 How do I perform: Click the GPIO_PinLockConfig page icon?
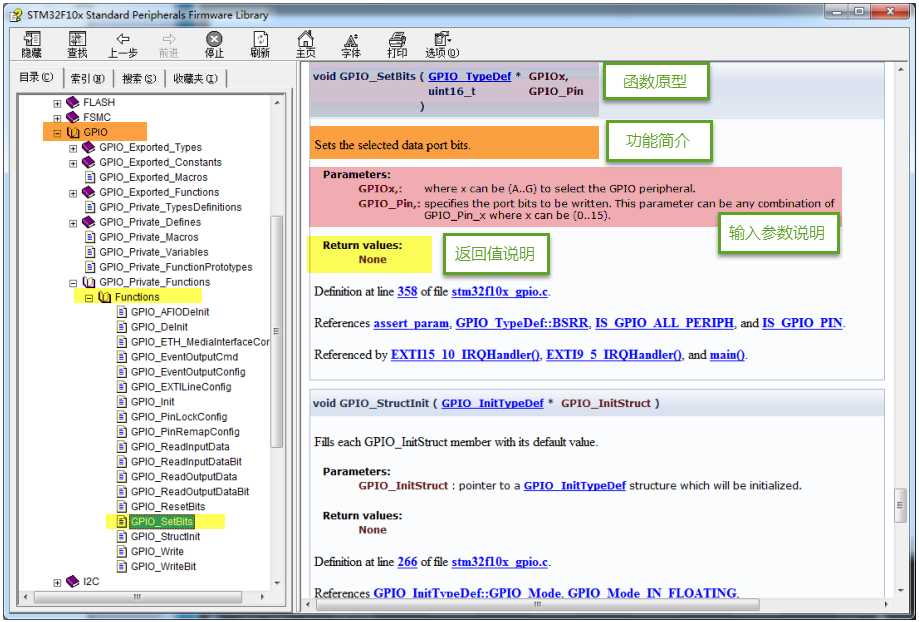[x=122, y=417]
